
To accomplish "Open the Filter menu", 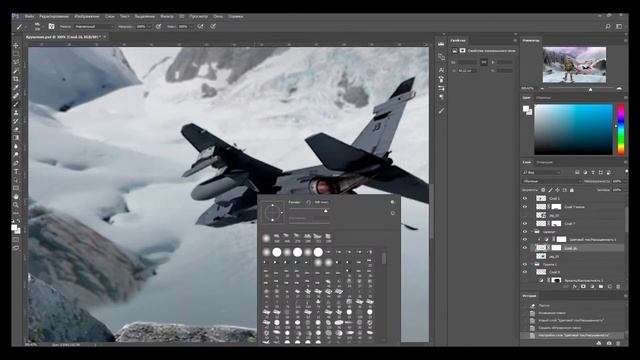I will [167, 16].
